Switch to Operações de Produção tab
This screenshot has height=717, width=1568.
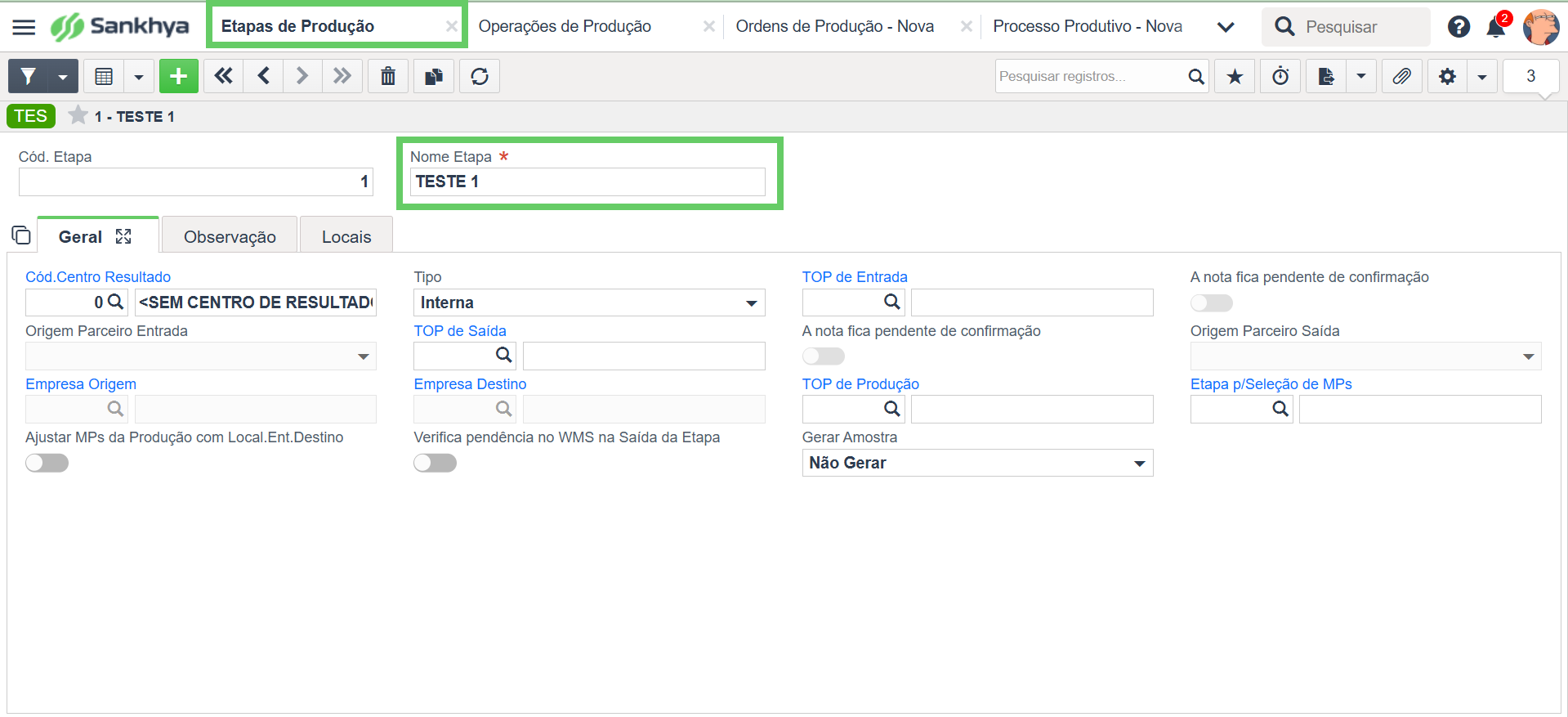click(x=565, y=26)
